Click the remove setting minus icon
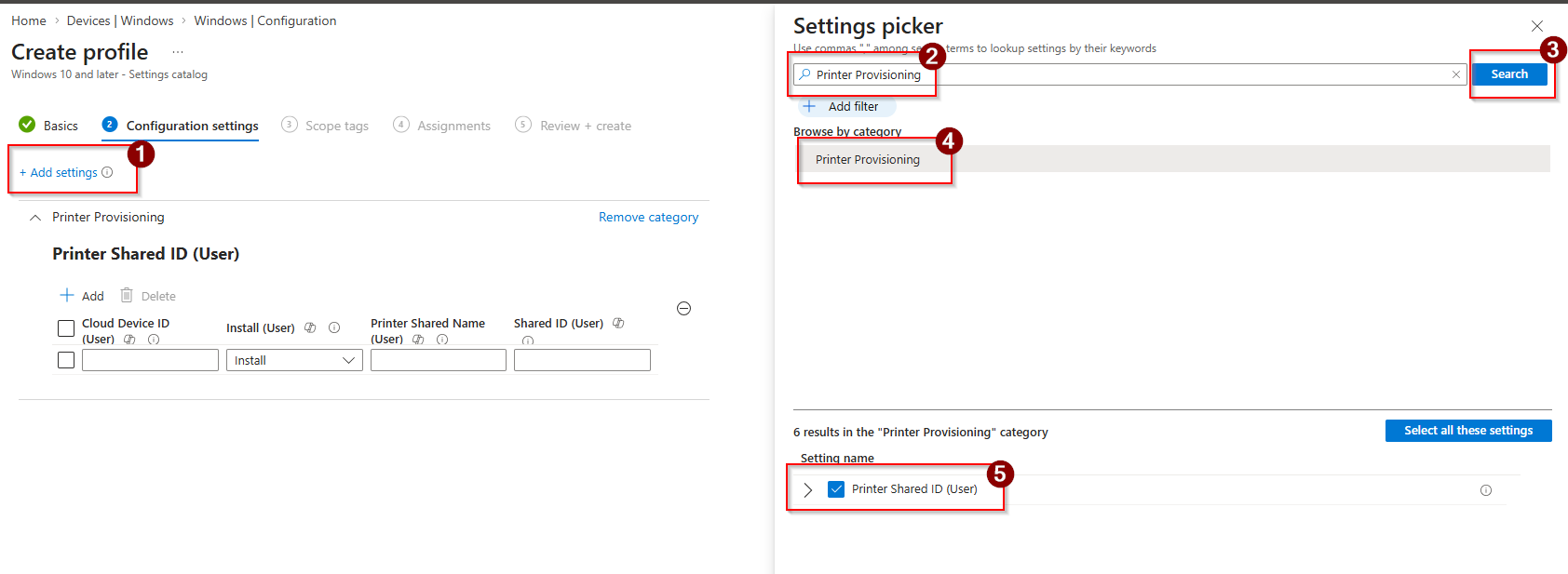Screen dimensions: 1568x574 coord(683,309)
